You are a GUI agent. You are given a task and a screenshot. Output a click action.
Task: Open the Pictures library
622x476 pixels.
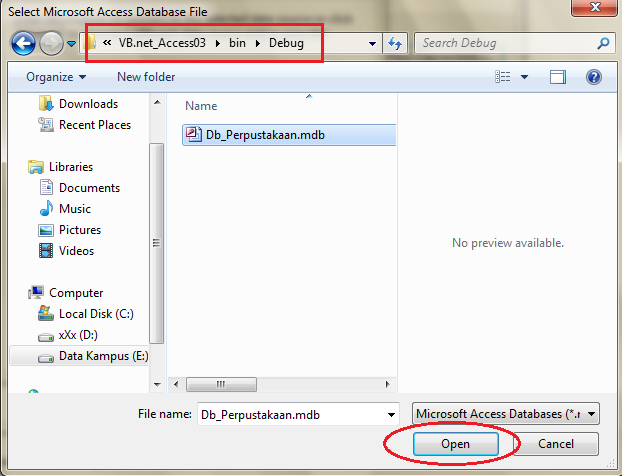pos(80,230)
